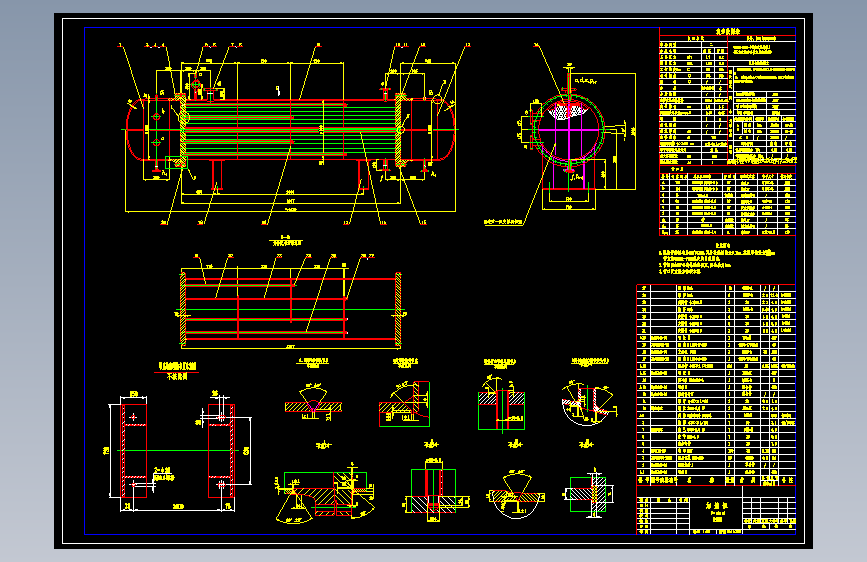This screenshot has width=867, height=562.
Task: Click the left elliptical head of the exchanger
Action: coord(135,130)
